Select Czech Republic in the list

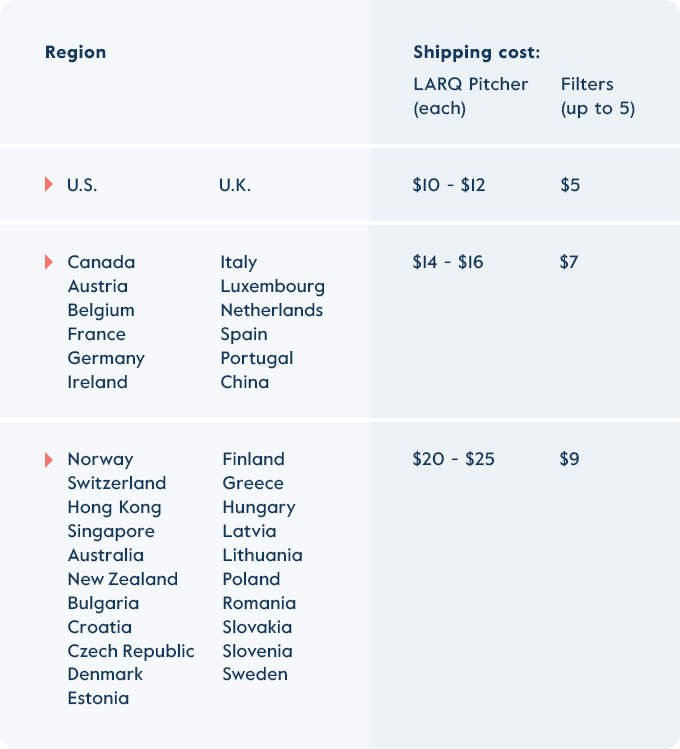tap(131, 652)
